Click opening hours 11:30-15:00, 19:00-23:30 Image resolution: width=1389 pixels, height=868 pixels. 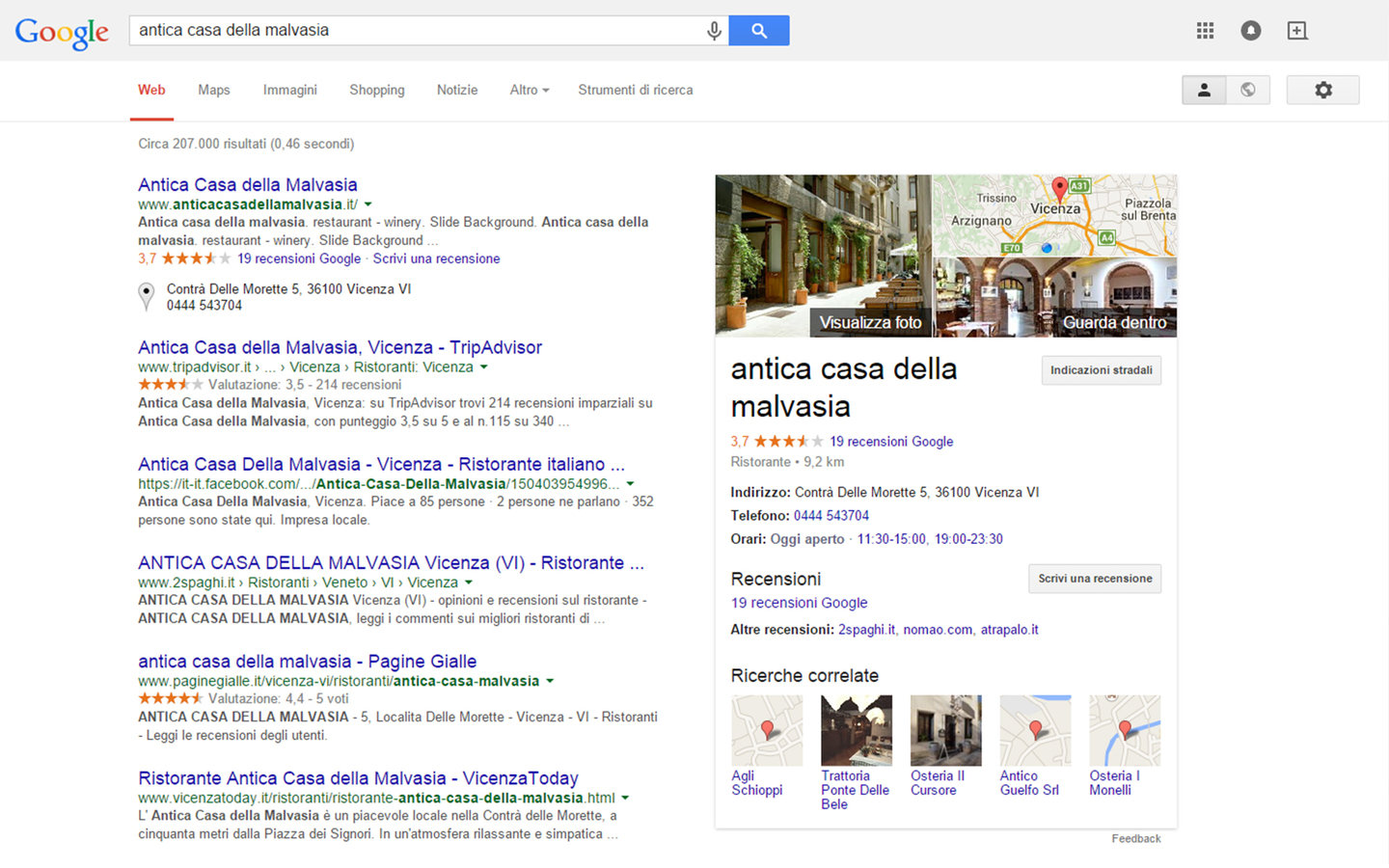930,539
